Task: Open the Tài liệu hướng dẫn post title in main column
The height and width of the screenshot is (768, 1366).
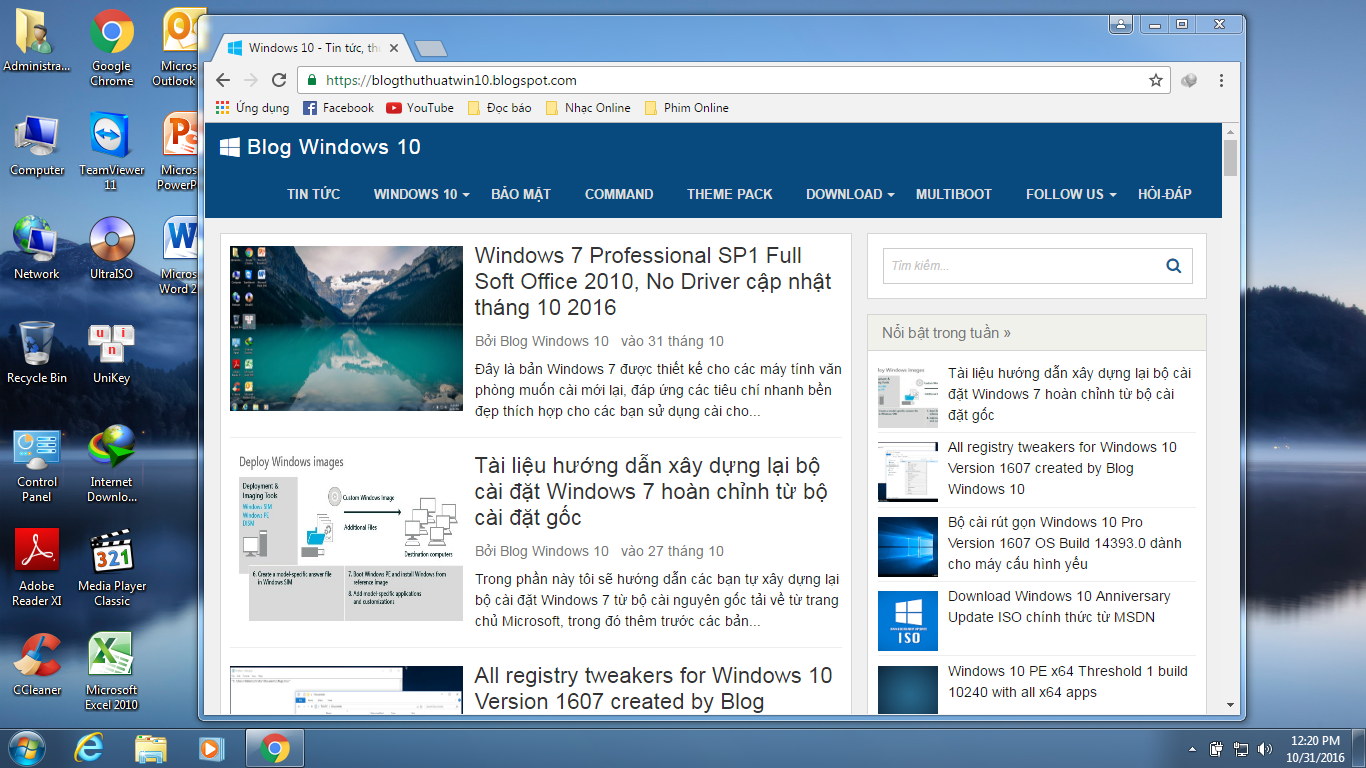Action: click(x=651, y=492)
